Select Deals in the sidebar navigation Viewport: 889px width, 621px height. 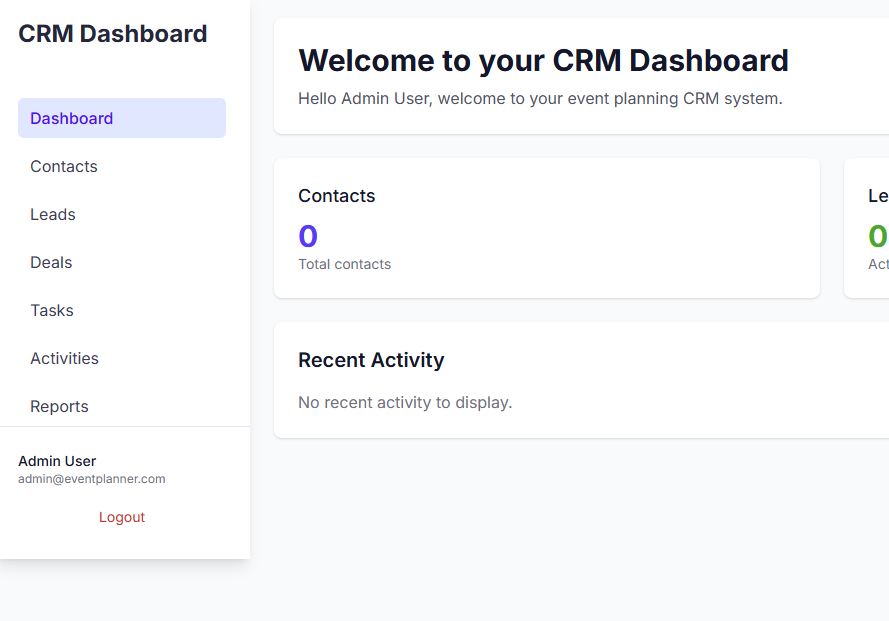pyautogui.click(x=122, y=263)
